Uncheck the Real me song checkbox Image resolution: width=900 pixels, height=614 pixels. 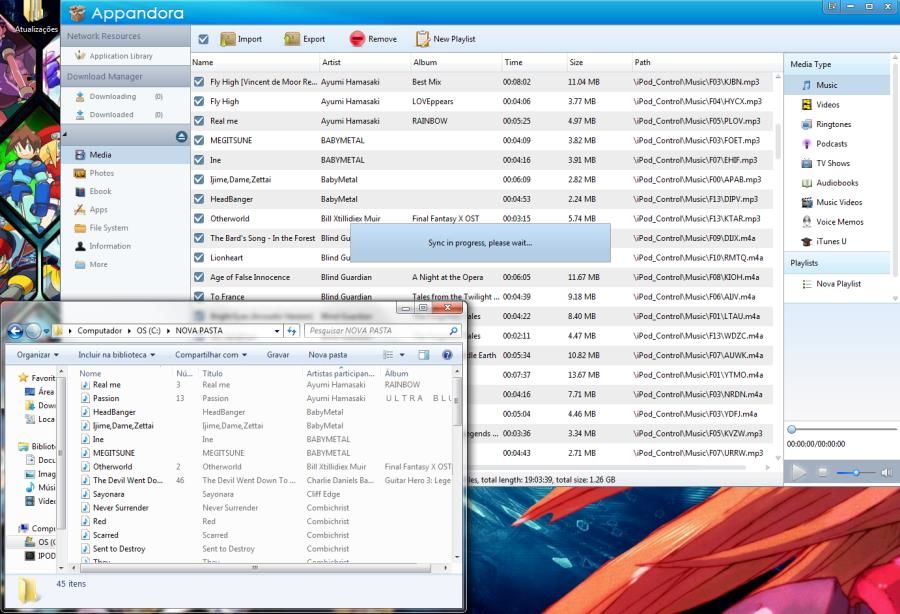point(199,121)
